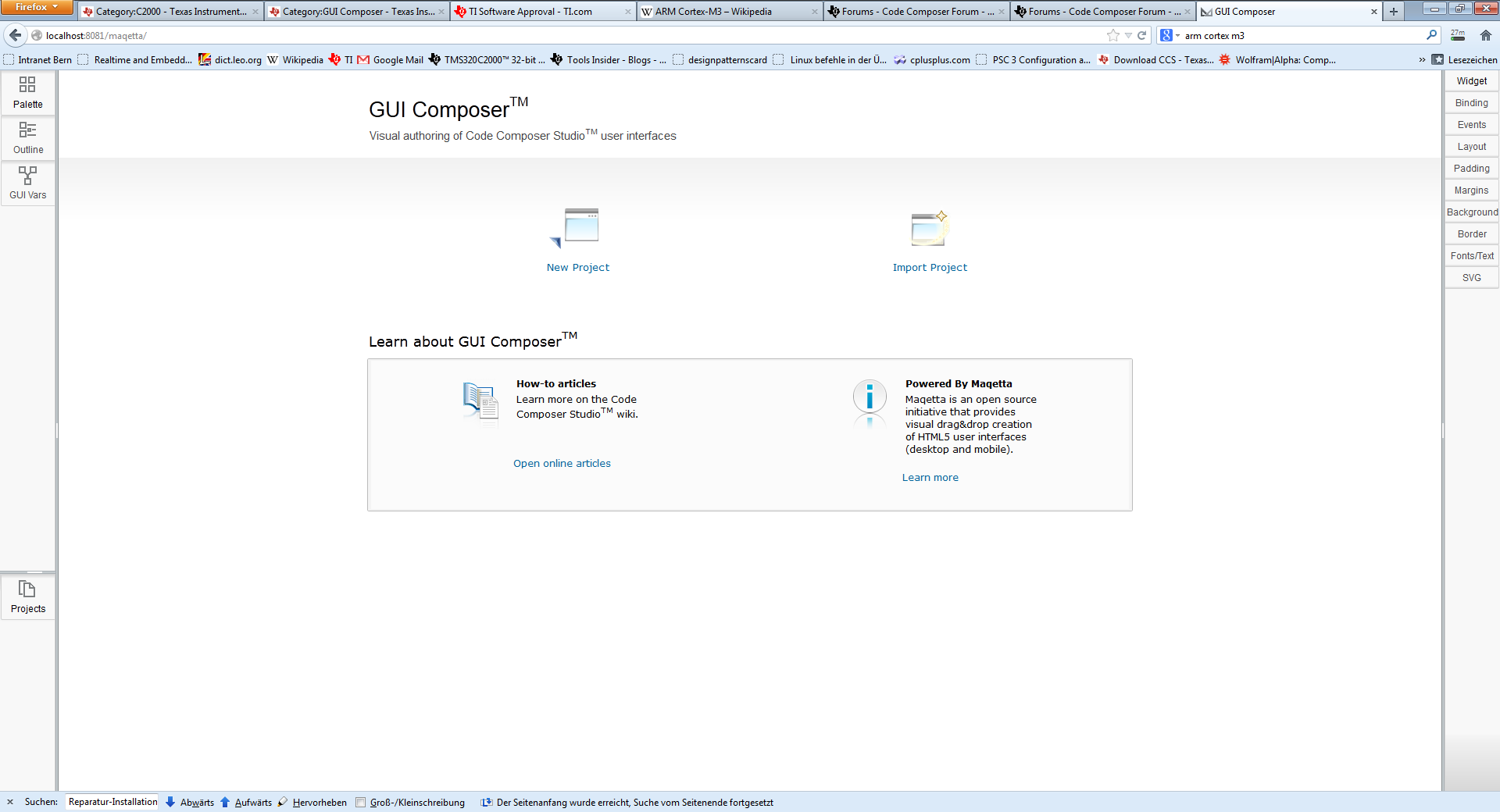The height and width of the screenshot is (812, 1500).
Task: Click the New Project link
Action: point(578,267)
